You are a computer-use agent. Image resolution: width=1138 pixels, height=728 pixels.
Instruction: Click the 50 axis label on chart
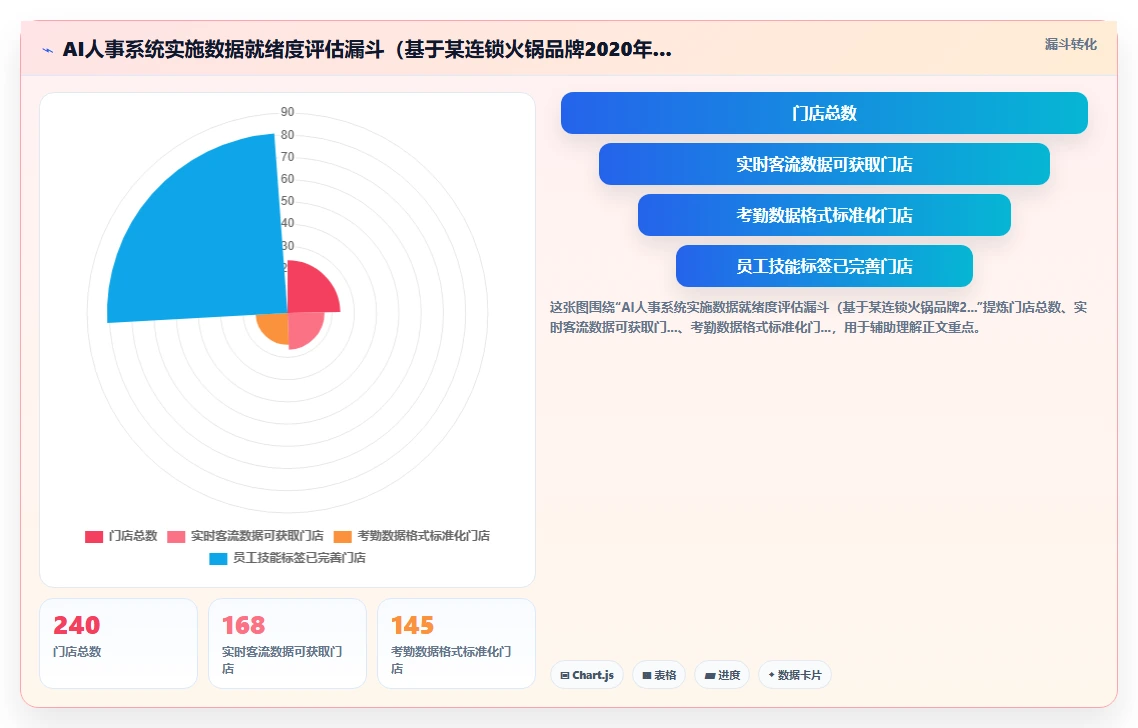287,201
